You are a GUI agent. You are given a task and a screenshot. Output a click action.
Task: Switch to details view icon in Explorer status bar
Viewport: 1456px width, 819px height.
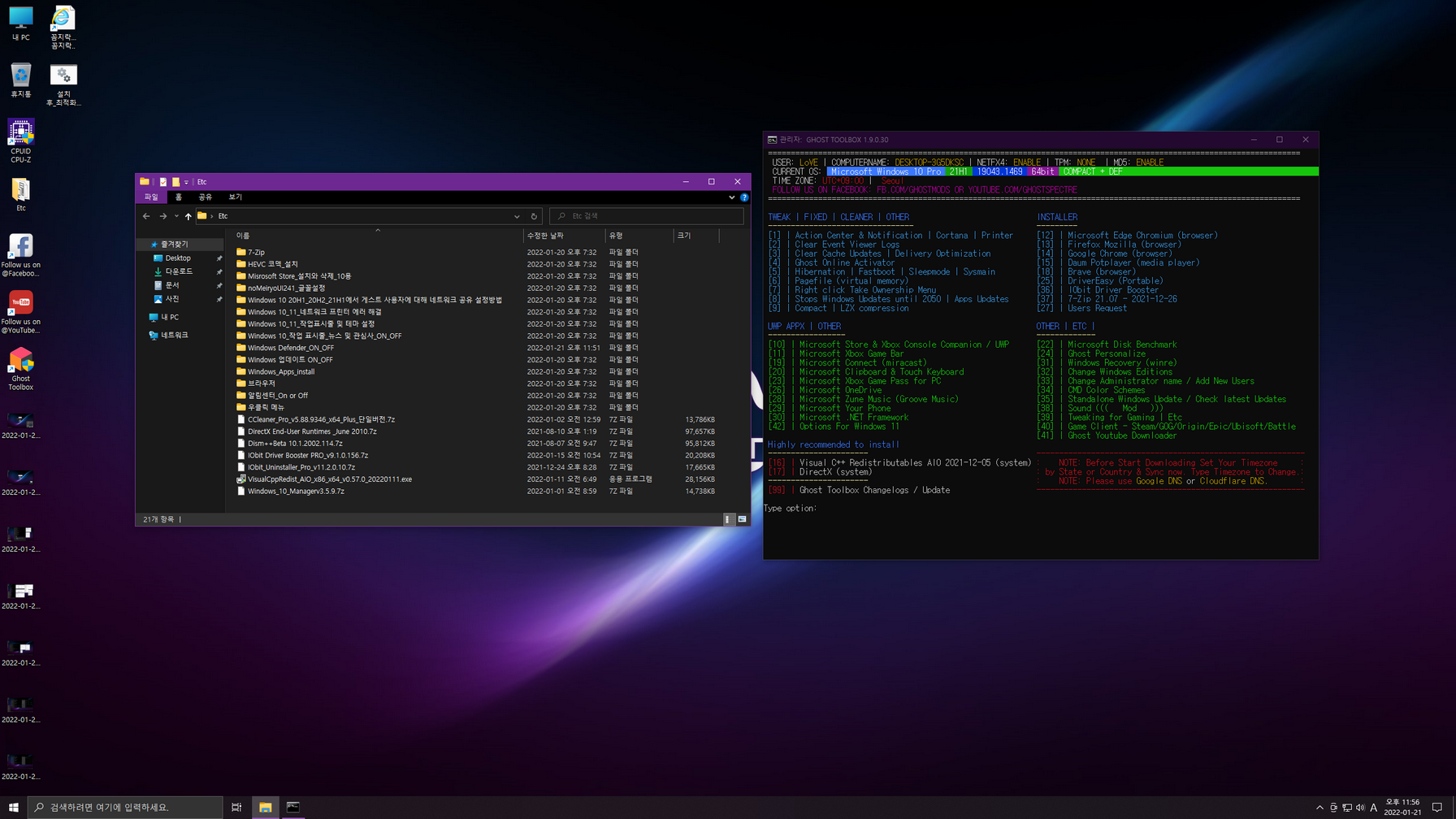coord(729,519)
